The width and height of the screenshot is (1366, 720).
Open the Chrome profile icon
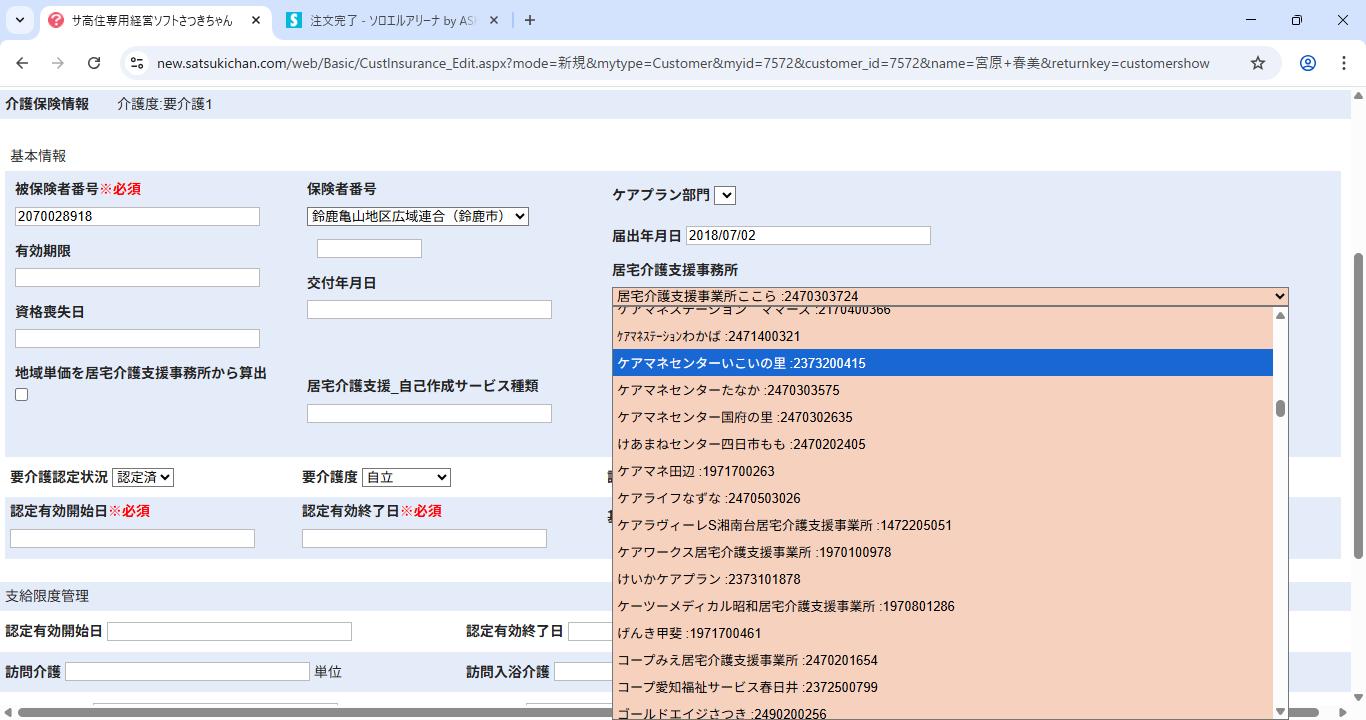point(1308,63)
